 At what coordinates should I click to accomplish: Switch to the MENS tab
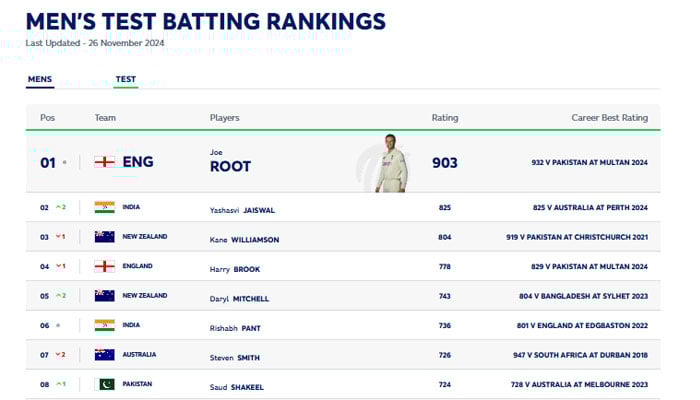pos(40,79)
